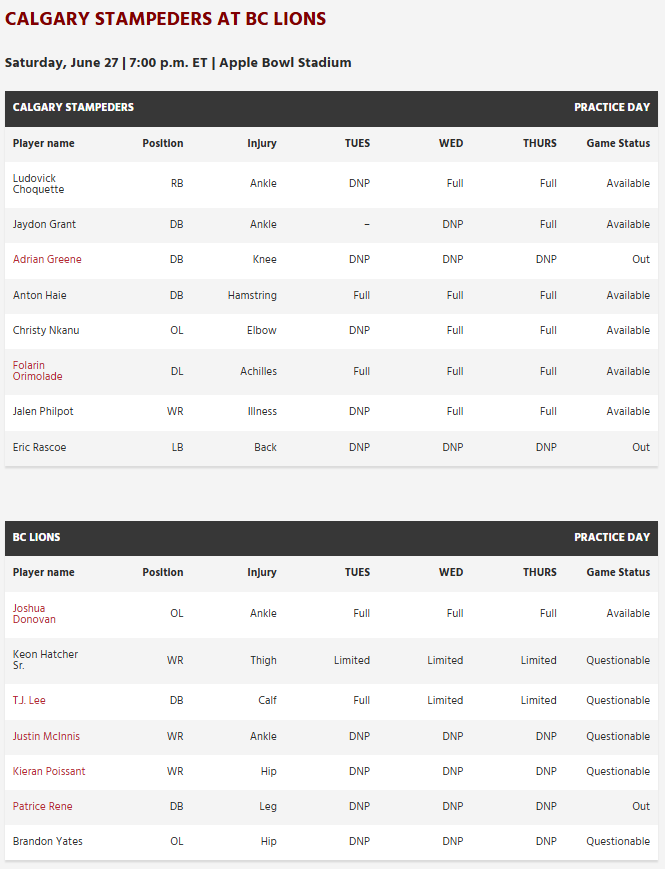
Task: Click the Calgary Stampeders table header
Action: click(x=331, y=109)
